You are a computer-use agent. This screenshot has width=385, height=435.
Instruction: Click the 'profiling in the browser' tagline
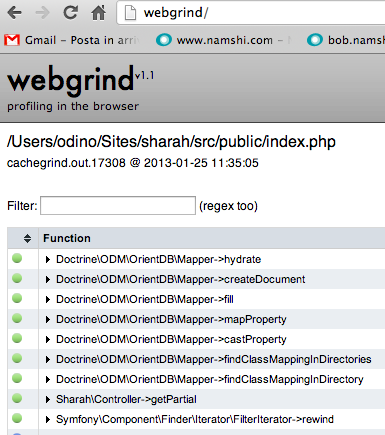73,106
